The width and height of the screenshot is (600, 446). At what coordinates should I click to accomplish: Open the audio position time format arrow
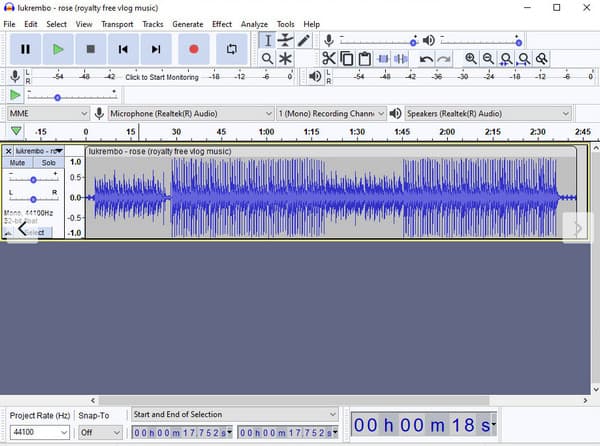click(493, 424)
